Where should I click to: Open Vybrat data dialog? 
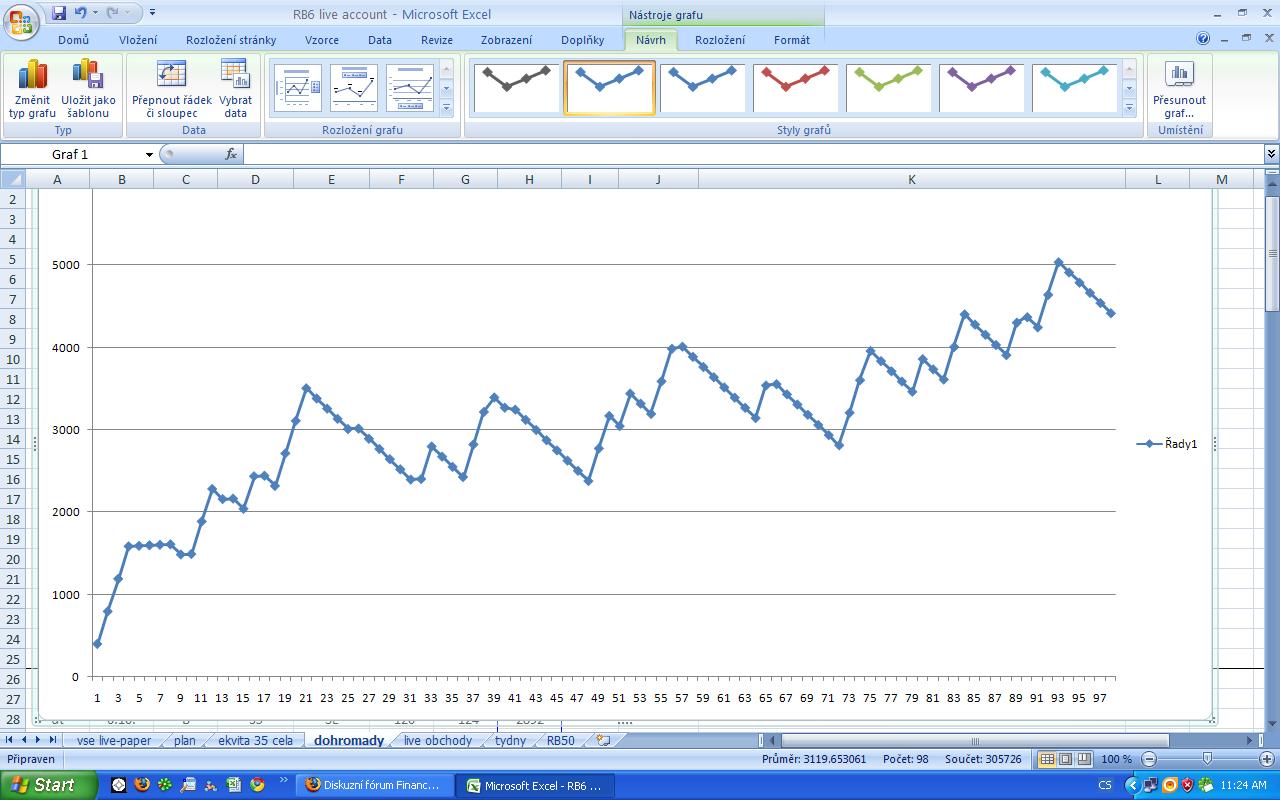[x=236, y=89]
